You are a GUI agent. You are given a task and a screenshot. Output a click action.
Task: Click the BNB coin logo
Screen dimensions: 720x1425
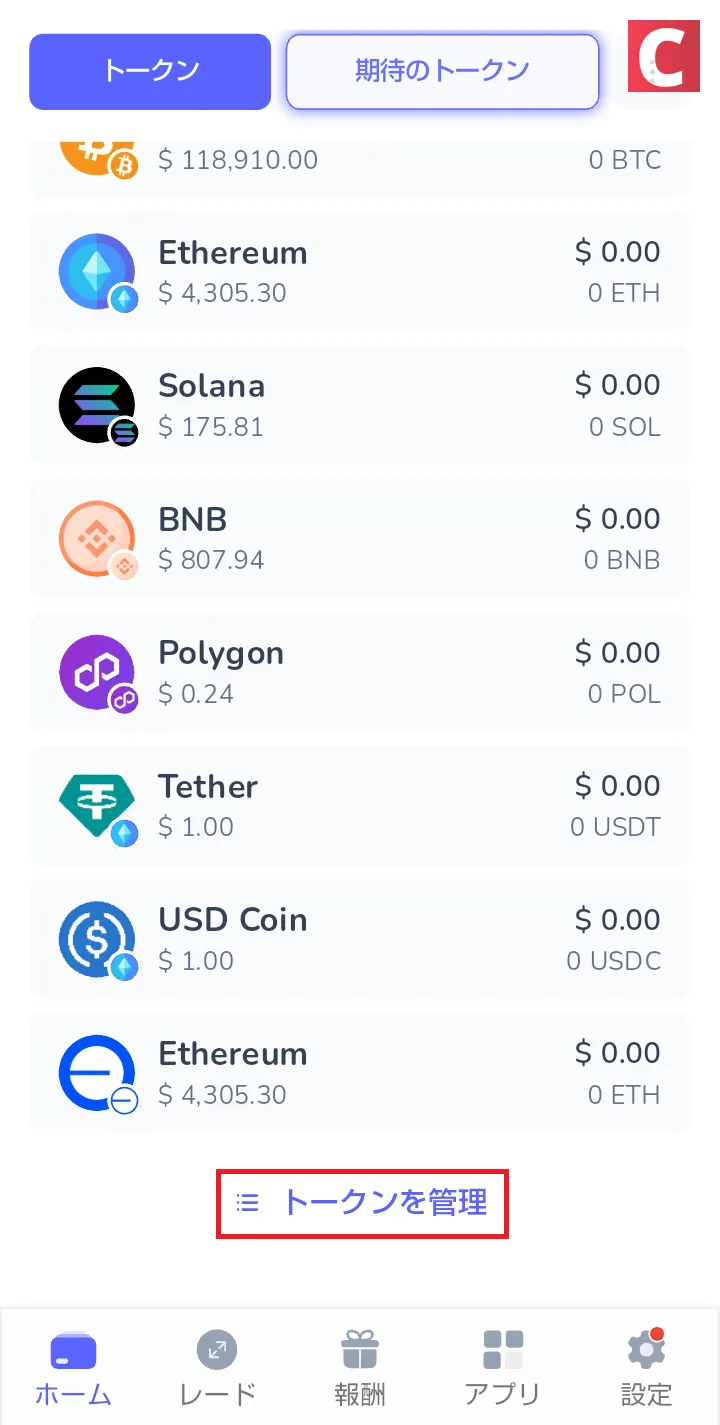pos(97,539)
